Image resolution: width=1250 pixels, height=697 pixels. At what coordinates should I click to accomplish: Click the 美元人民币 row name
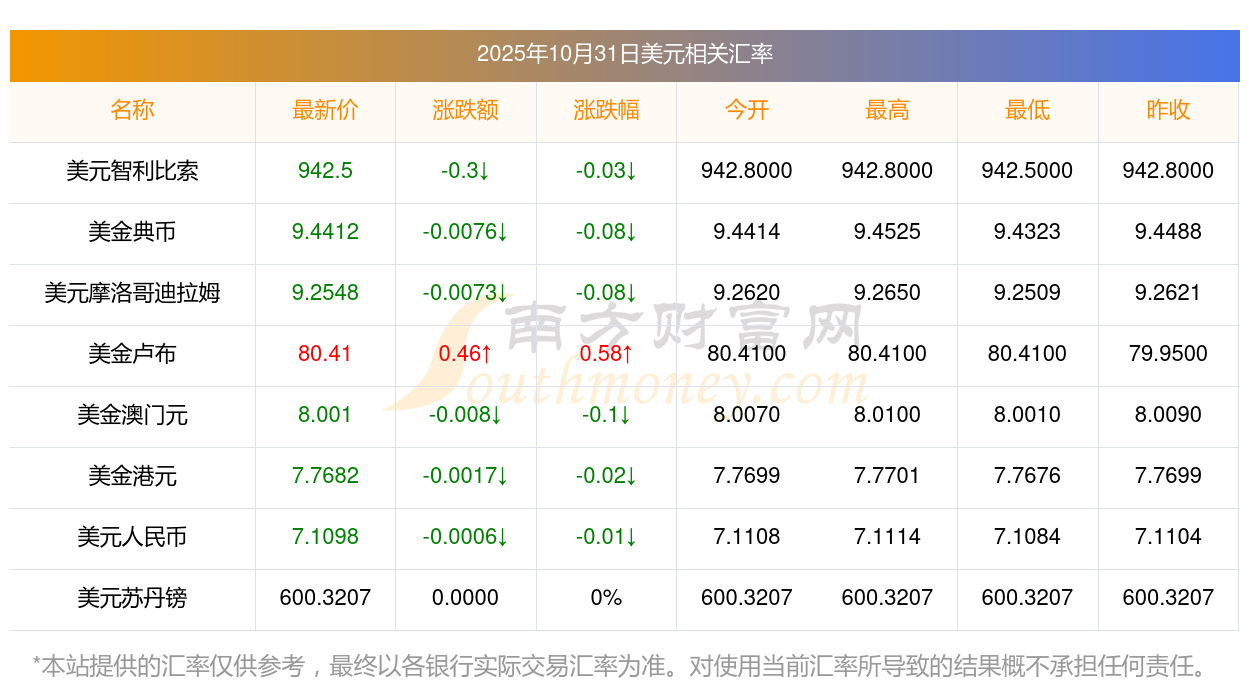(132, 537)
